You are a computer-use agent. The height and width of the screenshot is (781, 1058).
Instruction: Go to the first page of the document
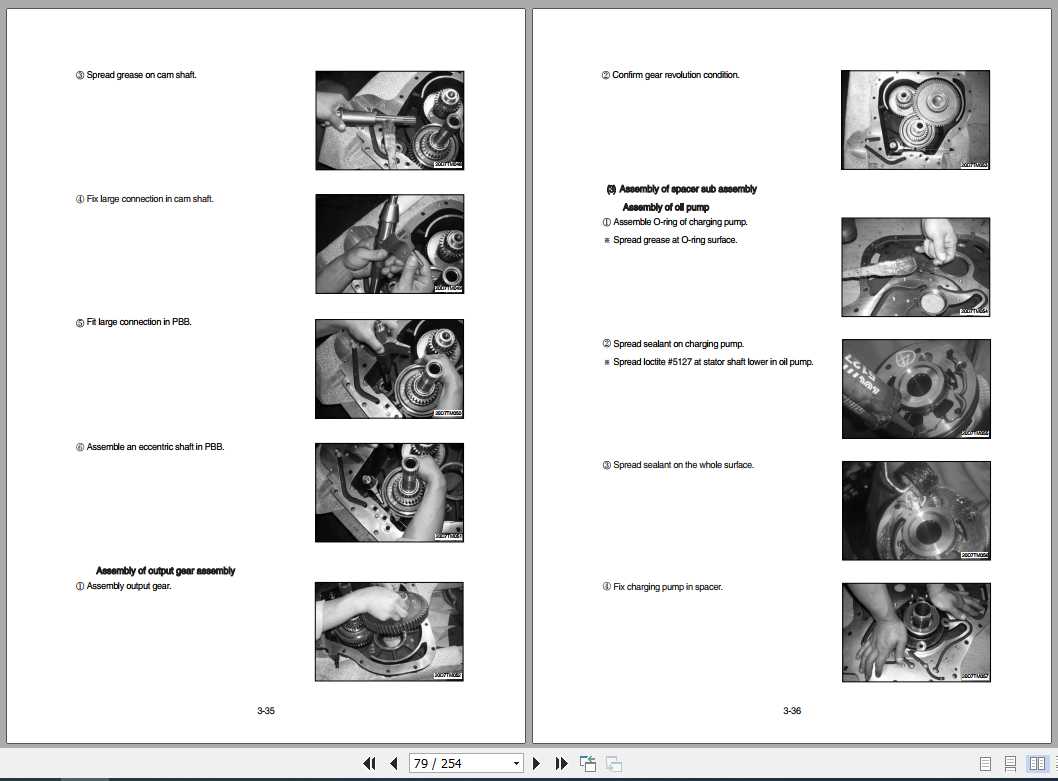point(369,763)
